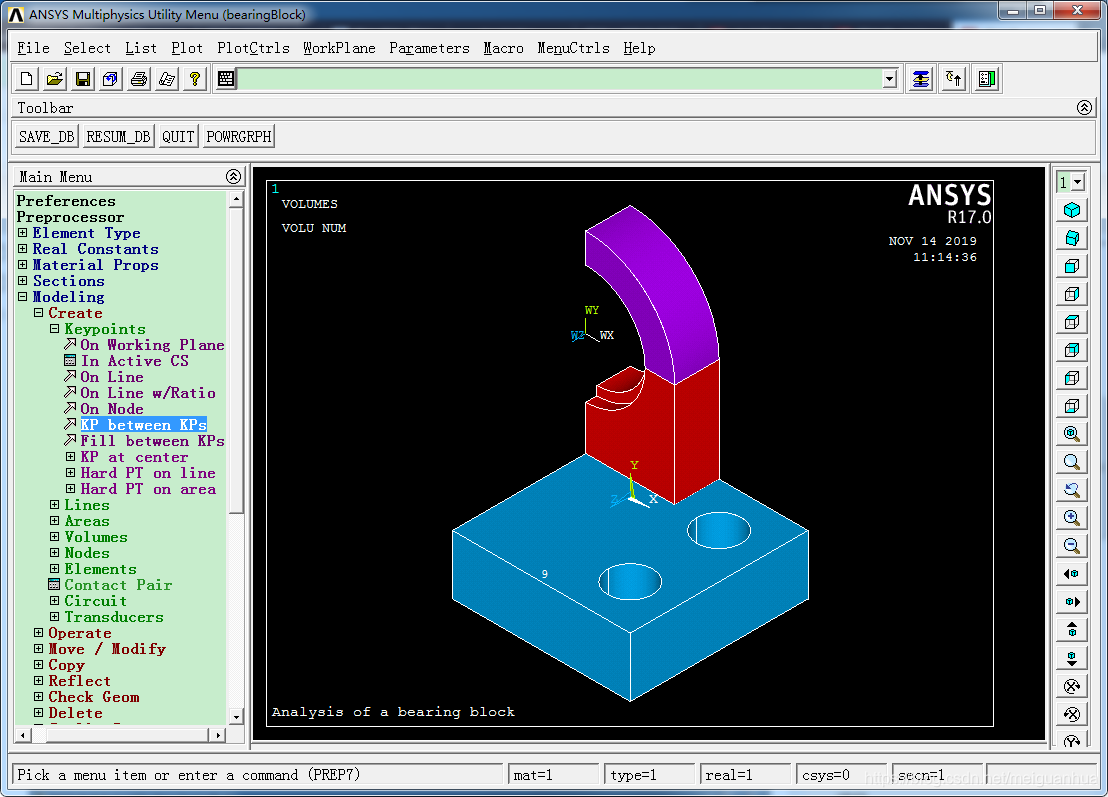
Task: Click the SAVE_DB button
Action: (47, 136)
